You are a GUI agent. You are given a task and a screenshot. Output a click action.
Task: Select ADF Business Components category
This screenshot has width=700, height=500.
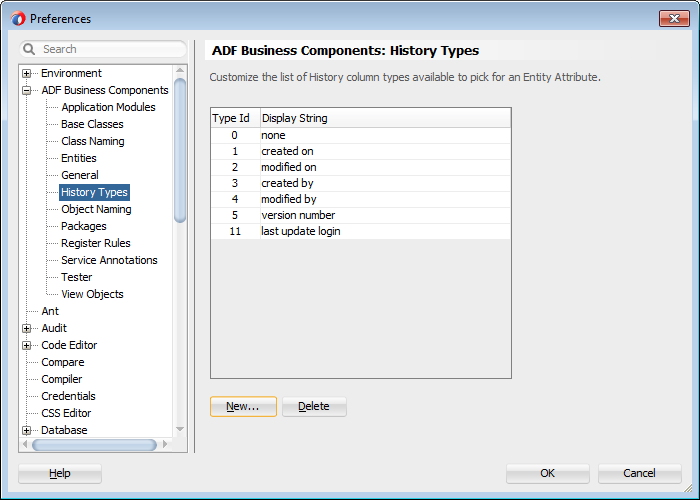pos(105,90)
